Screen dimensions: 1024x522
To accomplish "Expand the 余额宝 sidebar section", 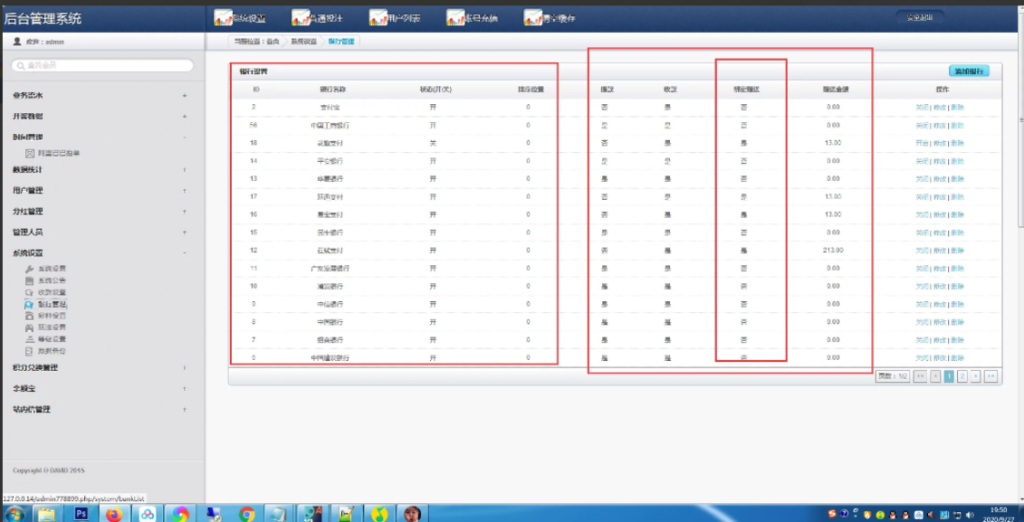I will click(x=184, y=389).
